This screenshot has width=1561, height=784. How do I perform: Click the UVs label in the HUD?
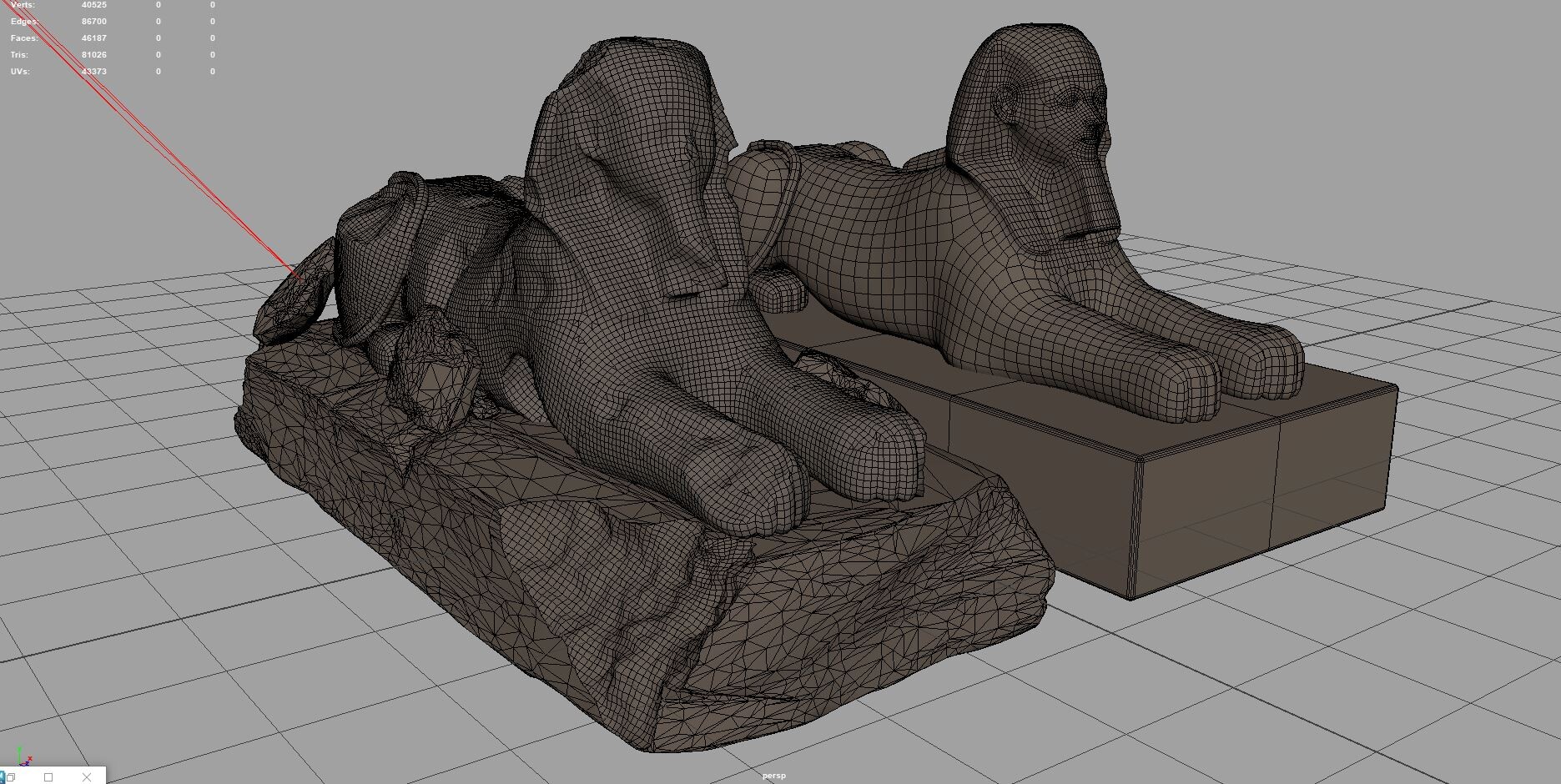click(20, 72)
